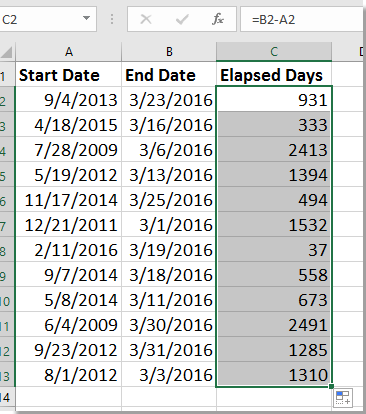Select column A header
The width and height of the screenshot is (366, 414).
69,52
